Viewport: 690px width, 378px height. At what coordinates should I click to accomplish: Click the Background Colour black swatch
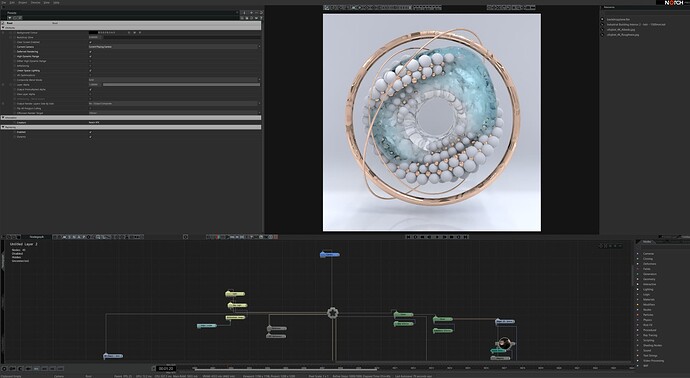93,33
